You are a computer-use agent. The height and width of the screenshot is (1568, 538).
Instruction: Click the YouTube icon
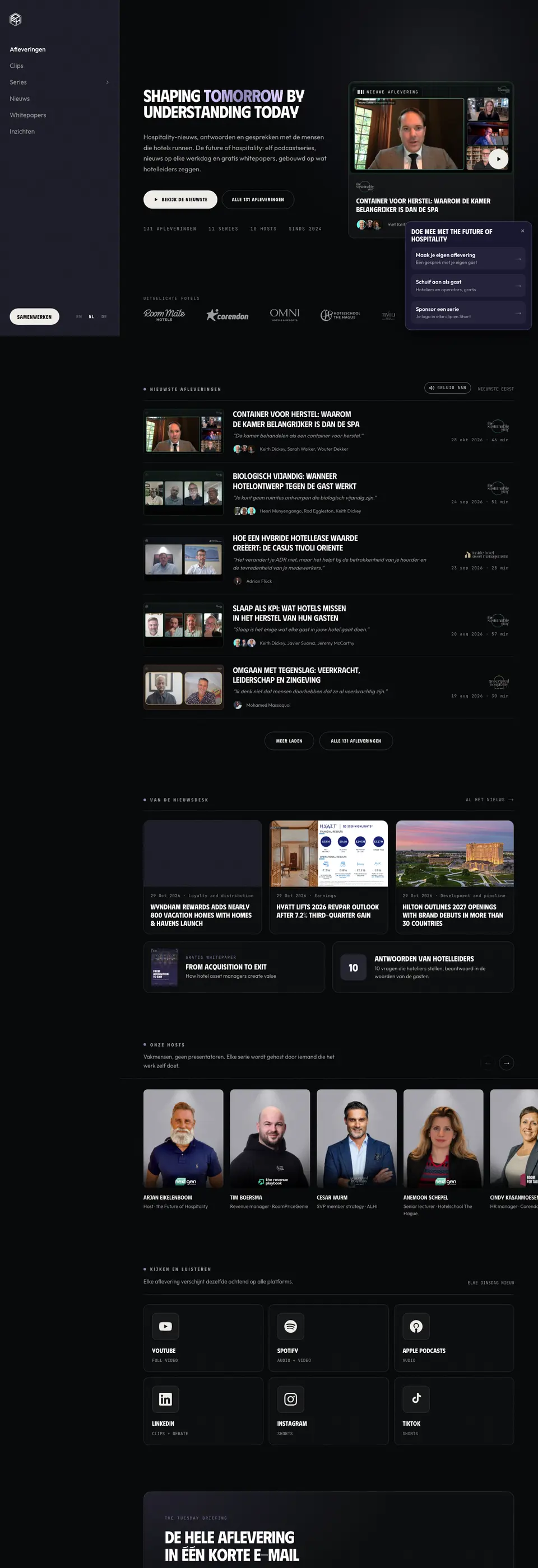tap(165, 1326)
